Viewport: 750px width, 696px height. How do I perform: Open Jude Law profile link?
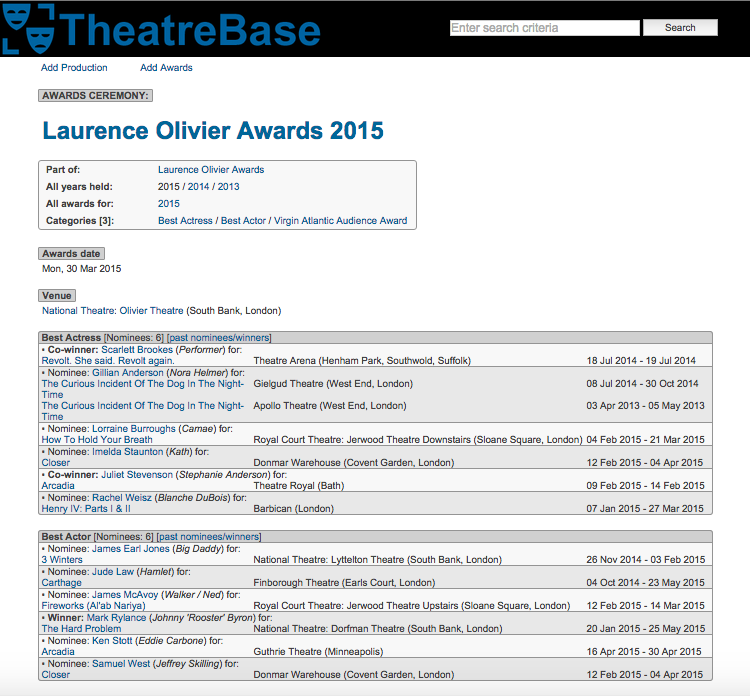(x=113, y=572)
